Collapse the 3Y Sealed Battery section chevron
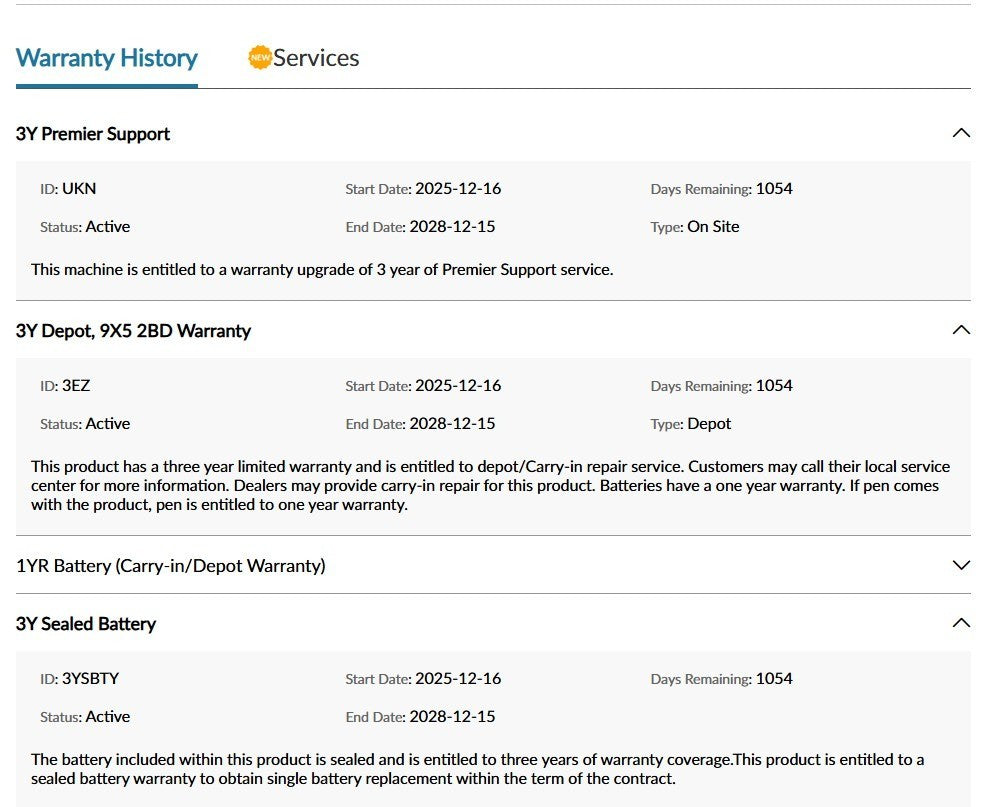997x807 pixels. click(x=961, y=623)
